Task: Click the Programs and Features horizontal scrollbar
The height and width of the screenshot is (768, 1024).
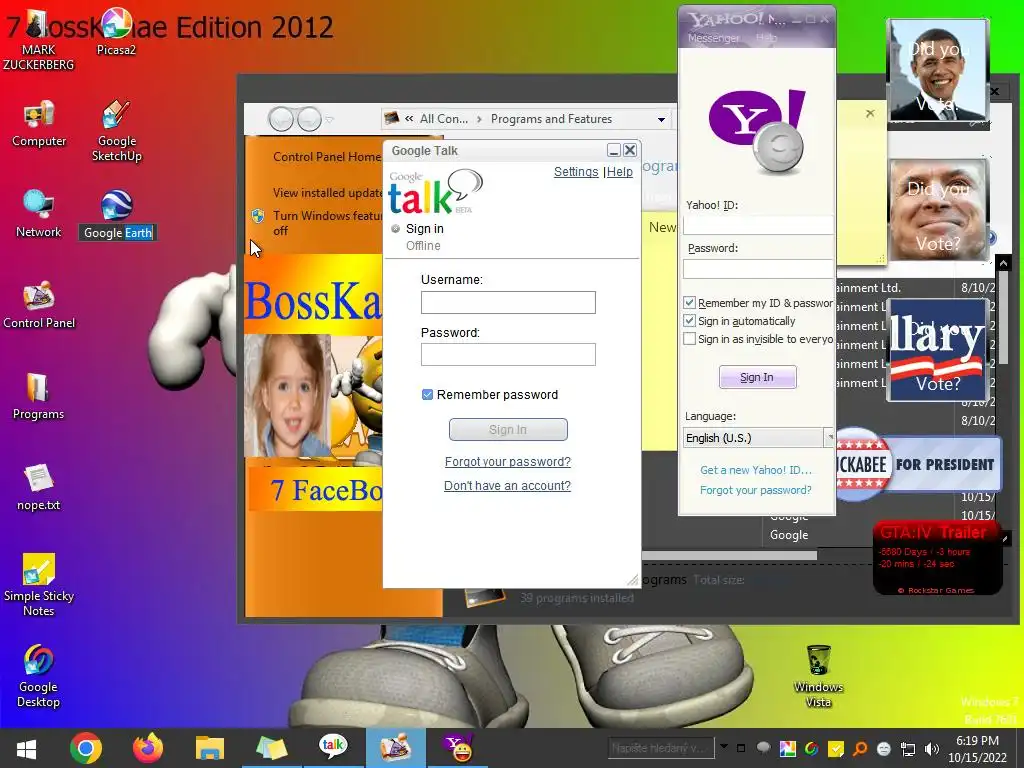Action: (729, 555)
